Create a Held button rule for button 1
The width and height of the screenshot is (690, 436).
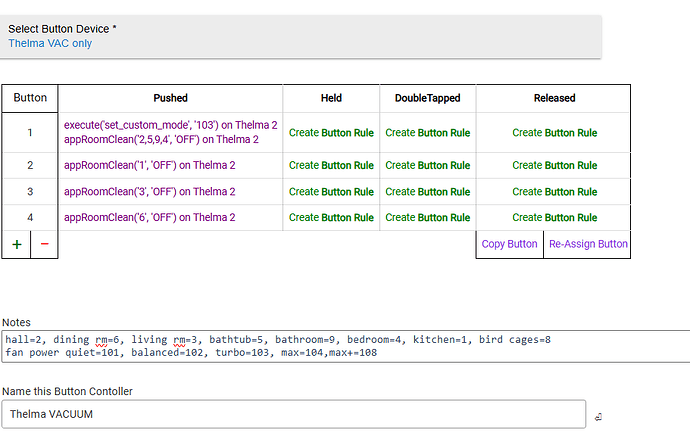pos(331,132)
